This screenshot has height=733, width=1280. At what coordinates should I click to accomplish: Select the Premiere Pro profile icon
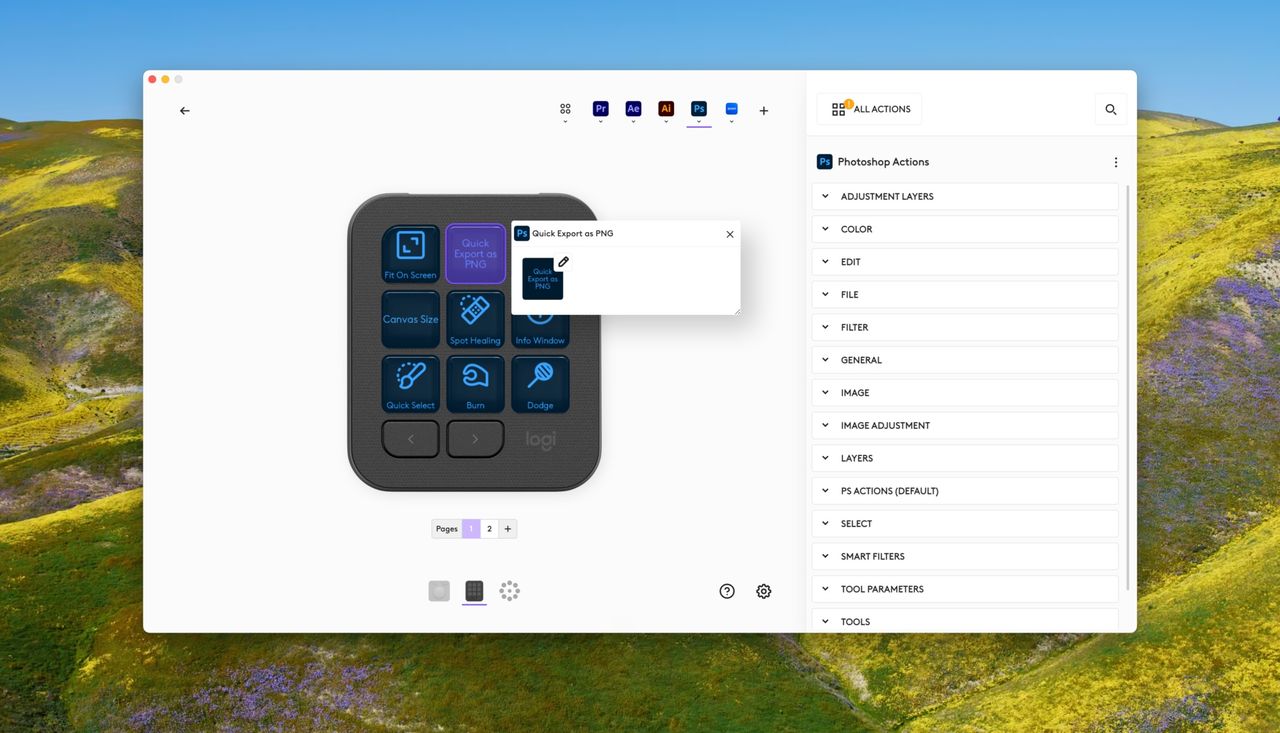[600, 109]
